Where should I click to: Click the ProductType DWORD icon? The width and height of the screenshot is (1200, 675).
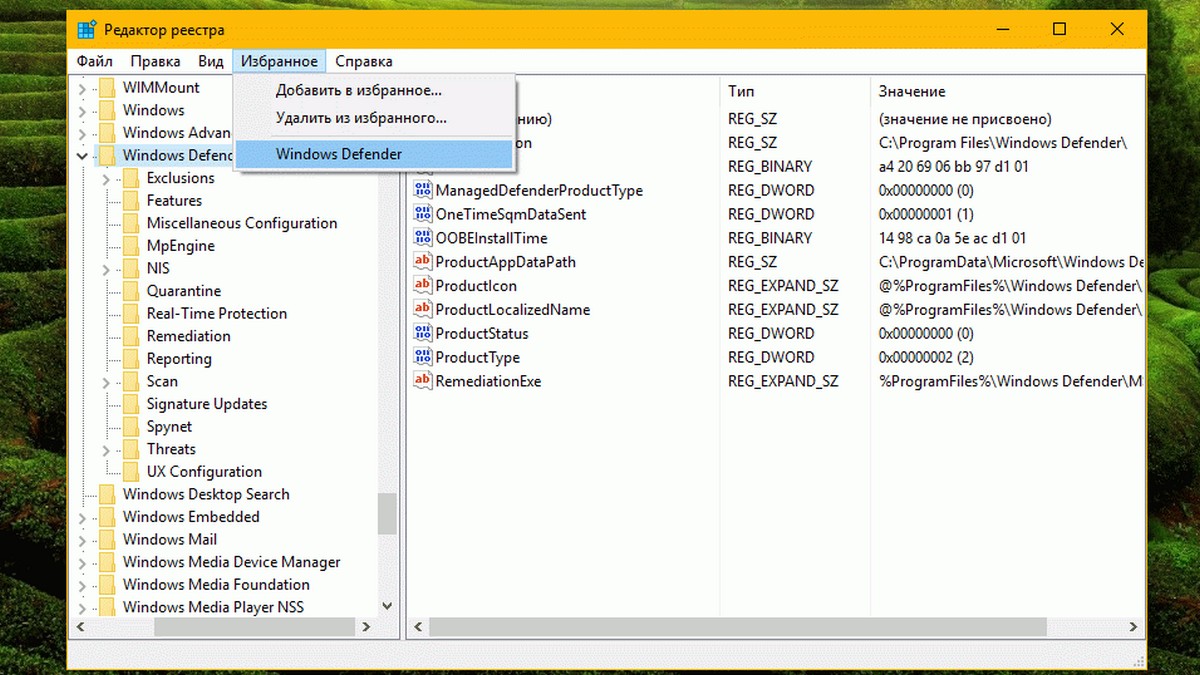422,357
